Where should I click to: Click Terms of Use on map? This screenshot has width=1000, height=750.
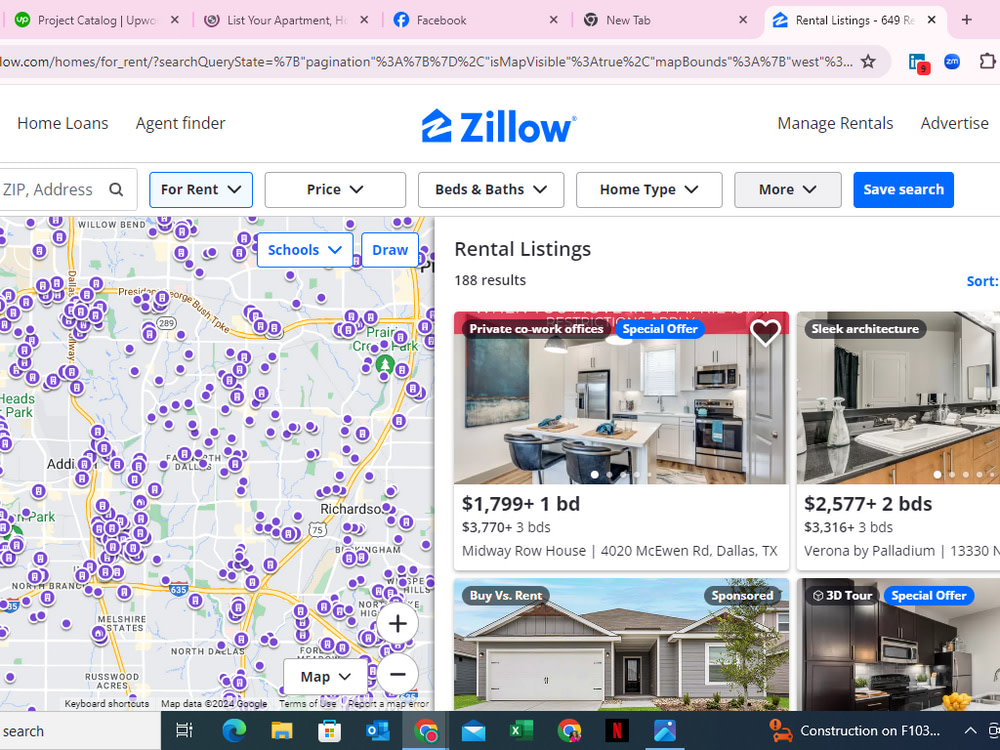pyautogui.click(x=307, y=703)
